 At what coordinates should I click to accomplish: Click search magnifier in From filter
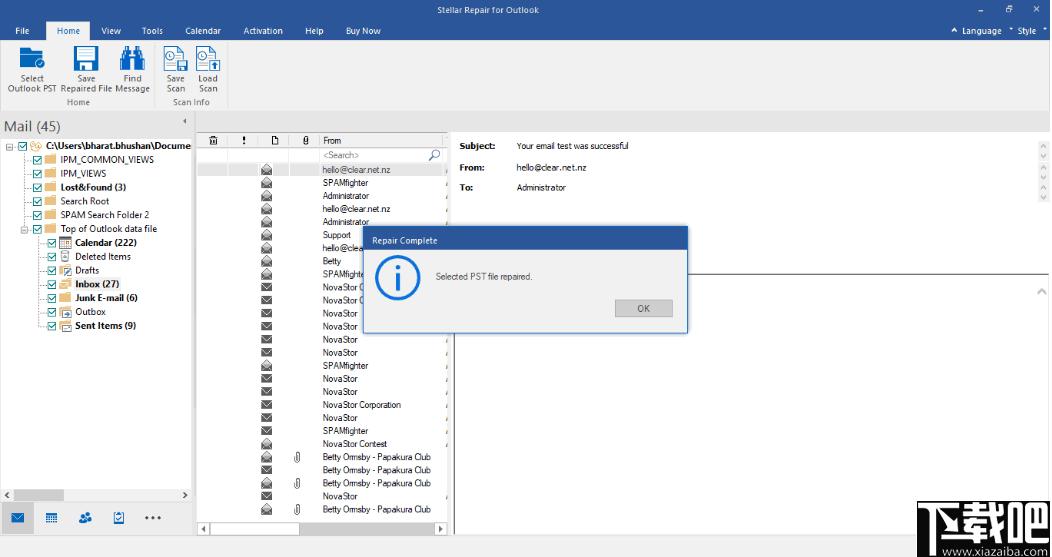pyautogui.click(x=434, y=155)
